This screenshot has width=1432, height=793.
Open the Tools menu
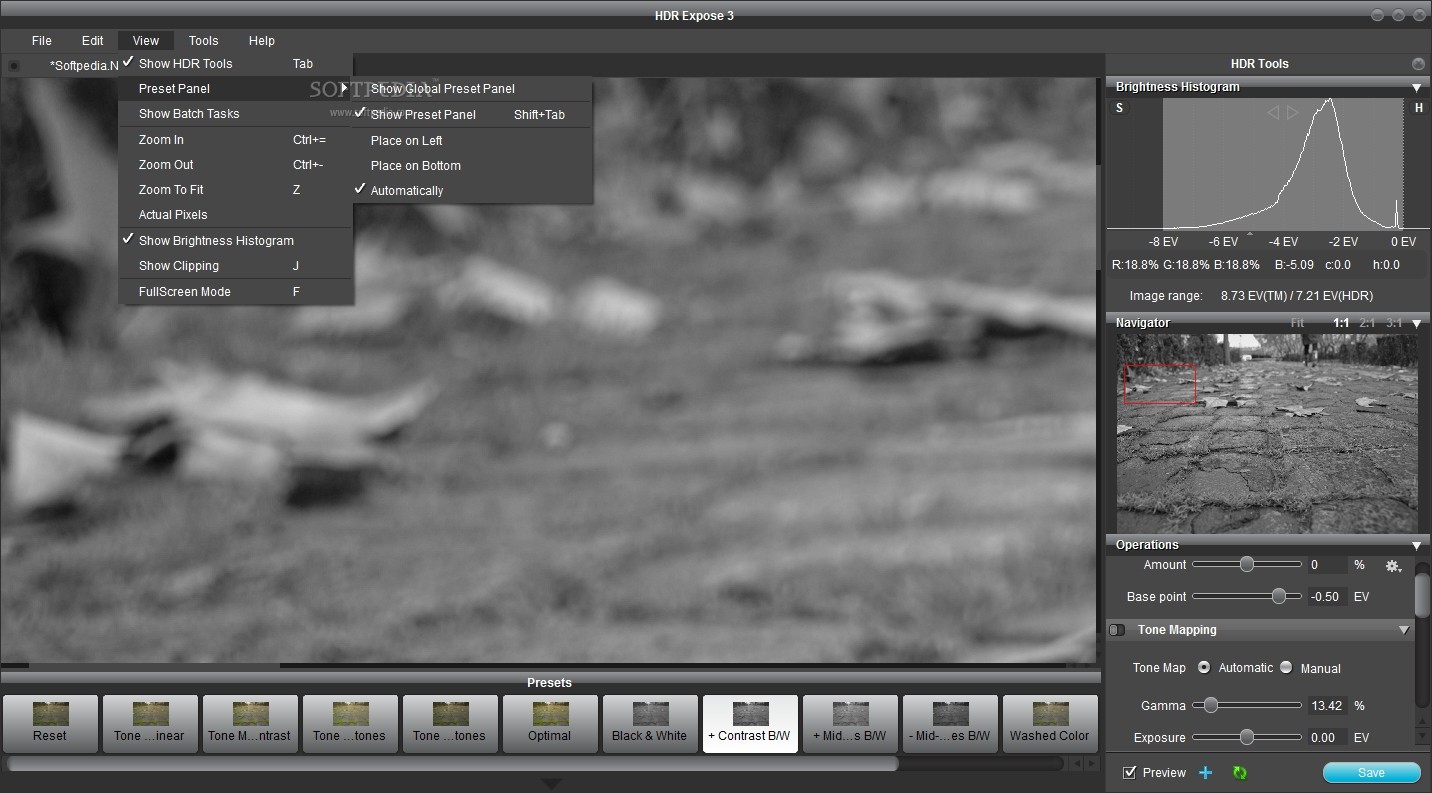pos(203,41)
